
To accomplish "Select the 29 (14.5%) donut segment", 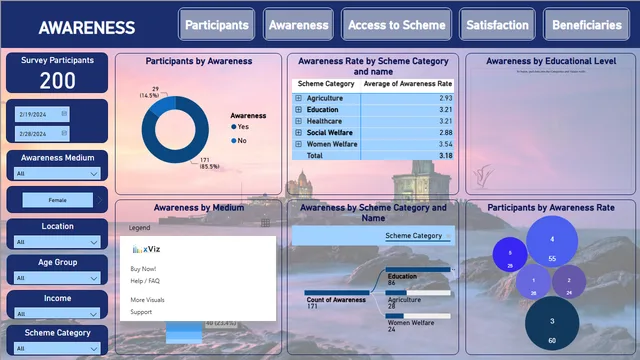I will click(x=164, y=105).
